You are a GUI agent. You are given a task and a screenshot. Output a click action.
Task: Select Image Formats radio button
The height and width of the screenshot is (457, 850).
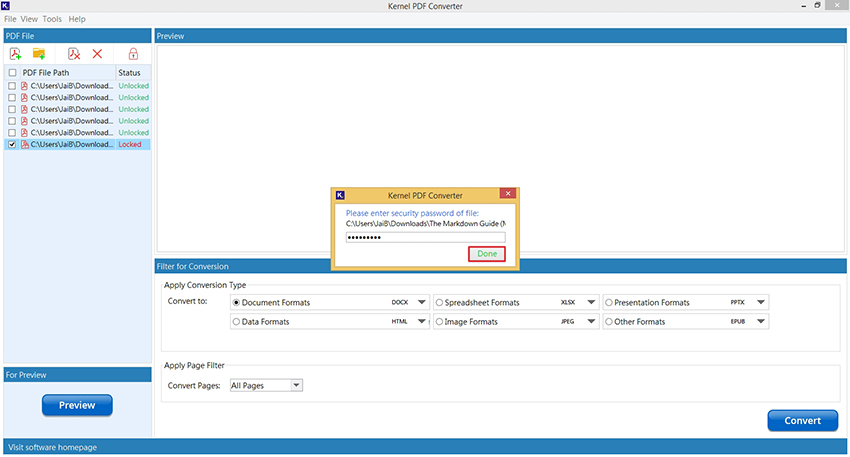pyautogui.click(x=440, y=321)
